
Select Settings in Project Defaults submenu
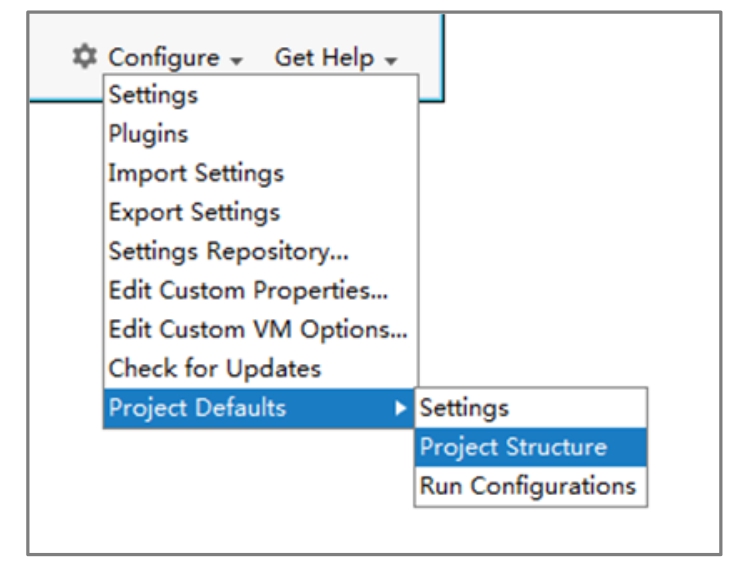[x=464, y=408]
